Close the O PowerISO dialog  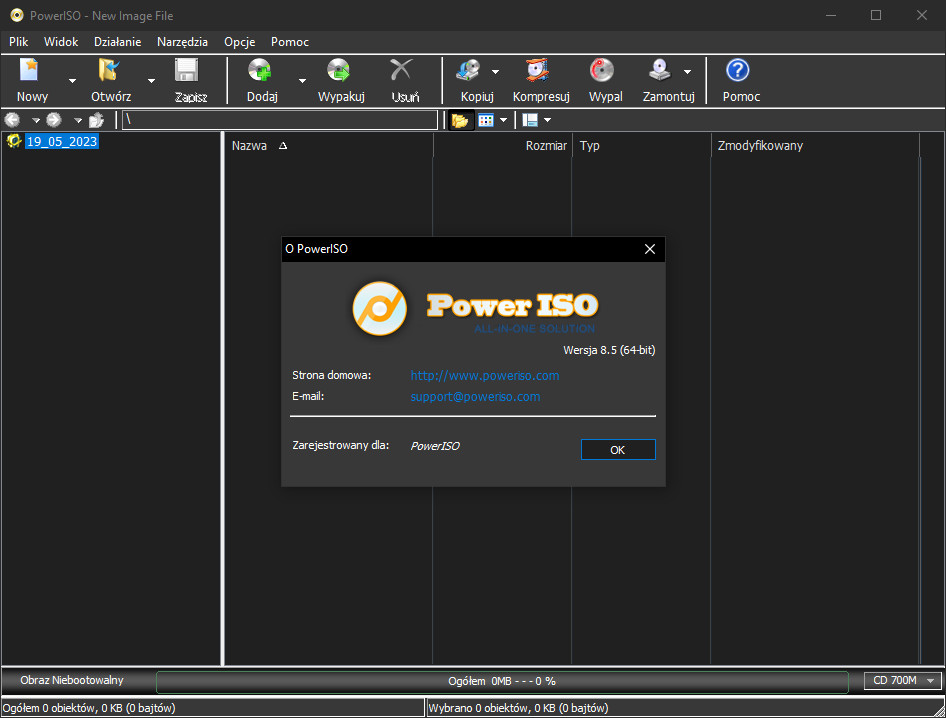click(650, 249)
